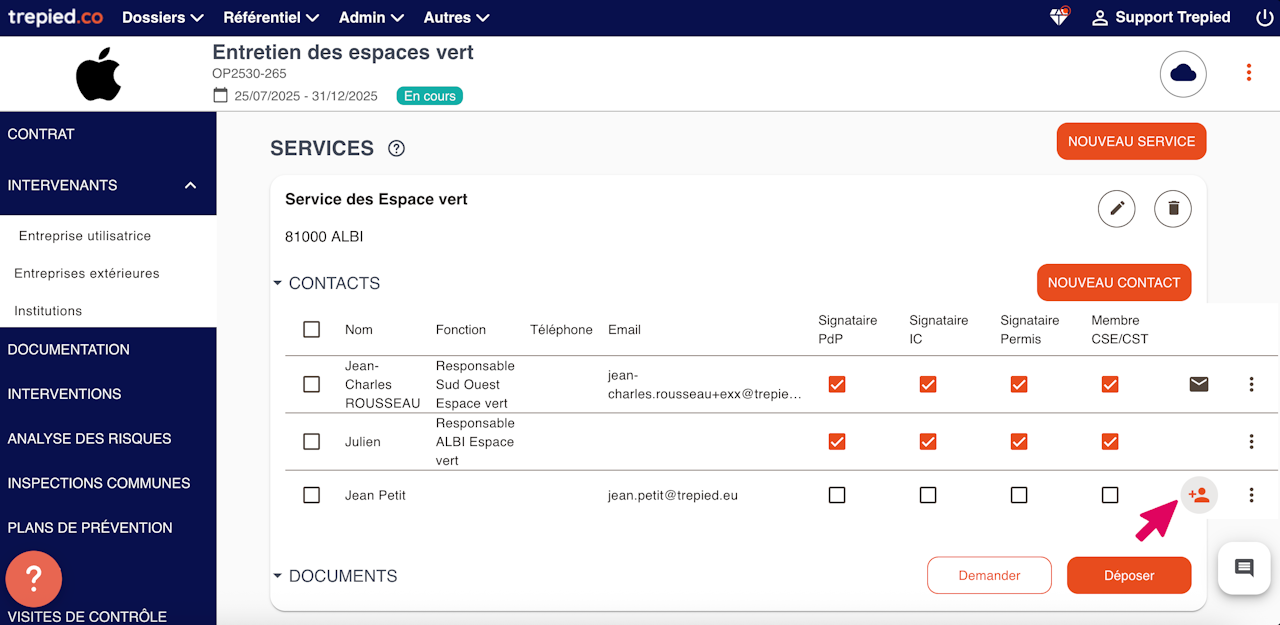Click the power logout icon

pos(1264,17)
